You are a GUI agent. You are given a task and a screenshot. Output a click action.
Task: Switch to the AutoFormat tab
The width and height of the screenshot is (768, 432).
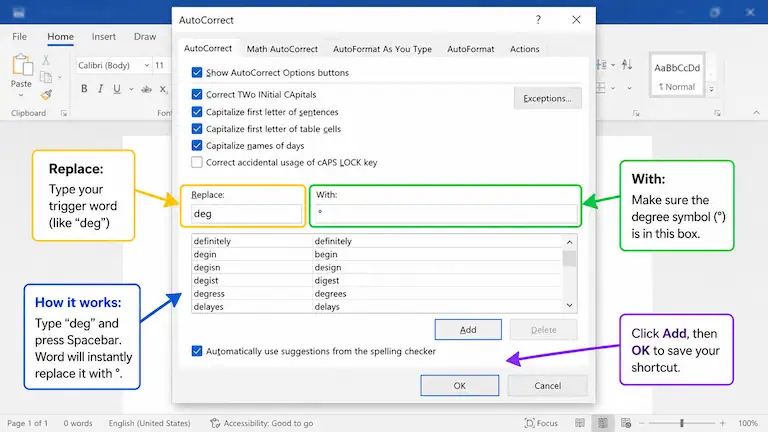(471, 49)
